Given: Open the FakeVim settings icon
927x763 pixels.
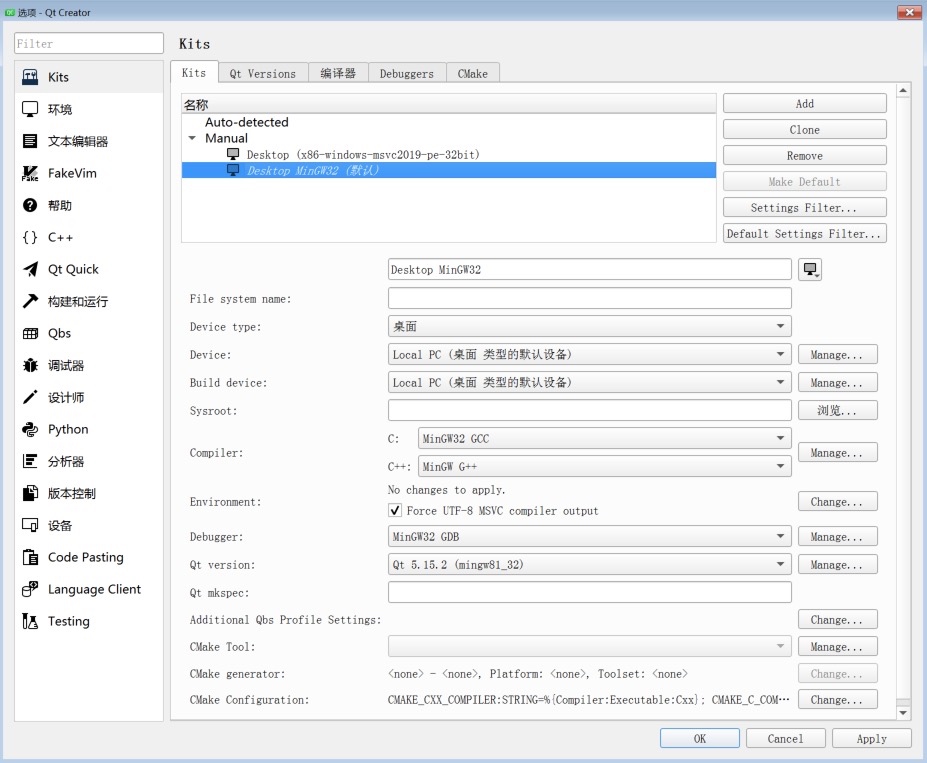Looking at the screenshot, I should point(30,173).
